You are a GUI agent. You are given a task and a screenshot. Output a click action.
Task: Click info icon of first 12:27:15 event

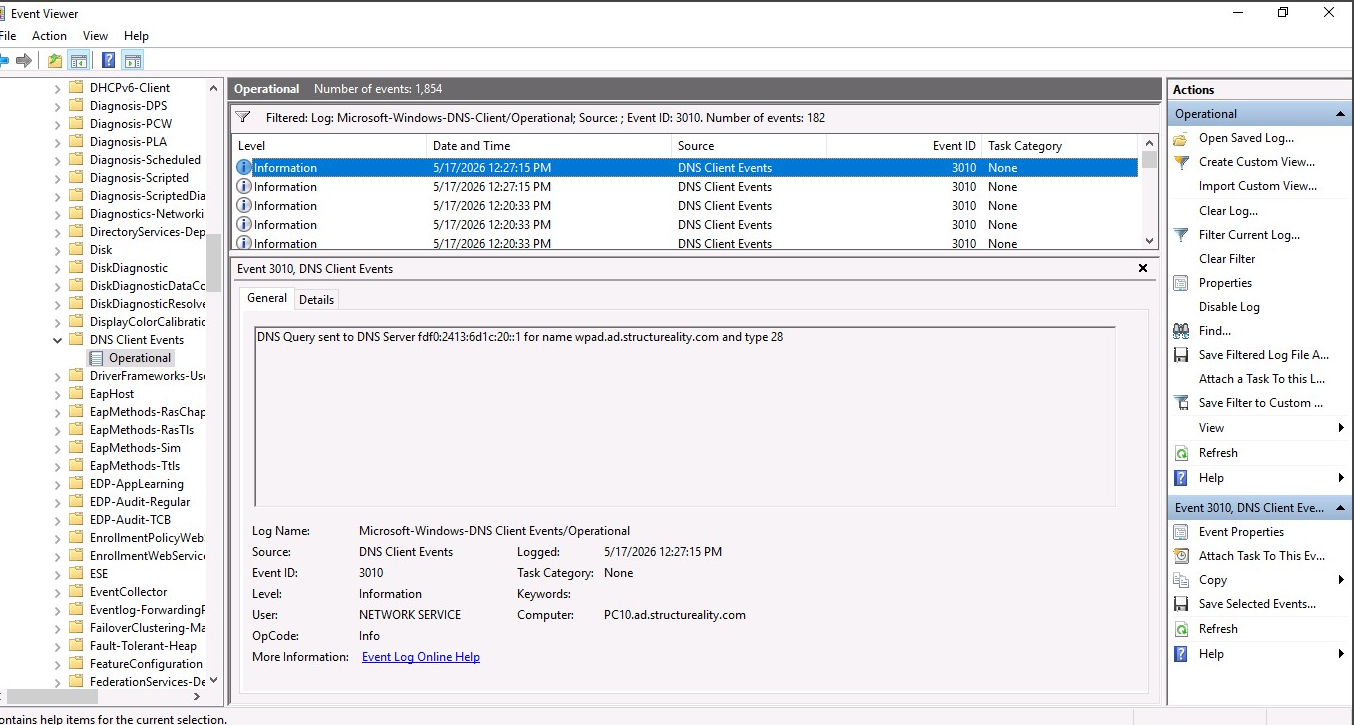(244, 168)
